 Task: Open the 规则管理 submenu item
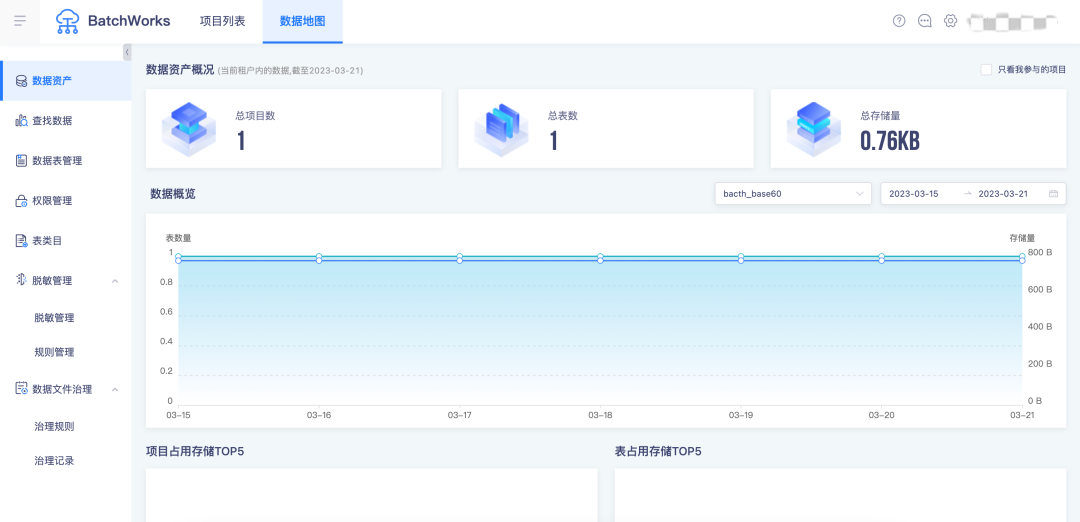54,352
